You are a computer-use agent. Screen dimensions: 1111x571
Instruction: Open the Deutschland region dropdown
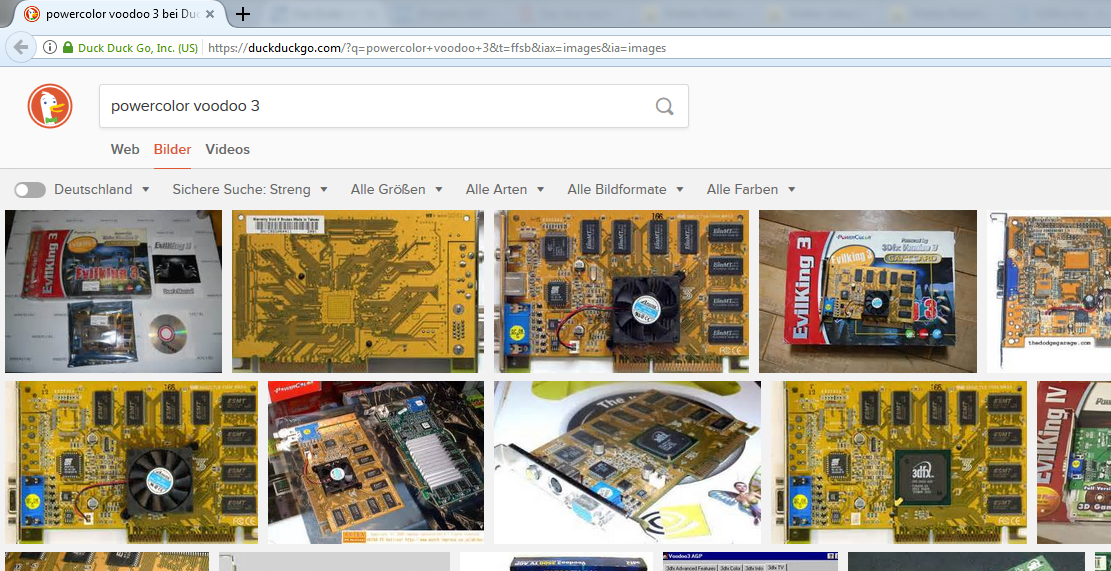[x=102, y=190]
